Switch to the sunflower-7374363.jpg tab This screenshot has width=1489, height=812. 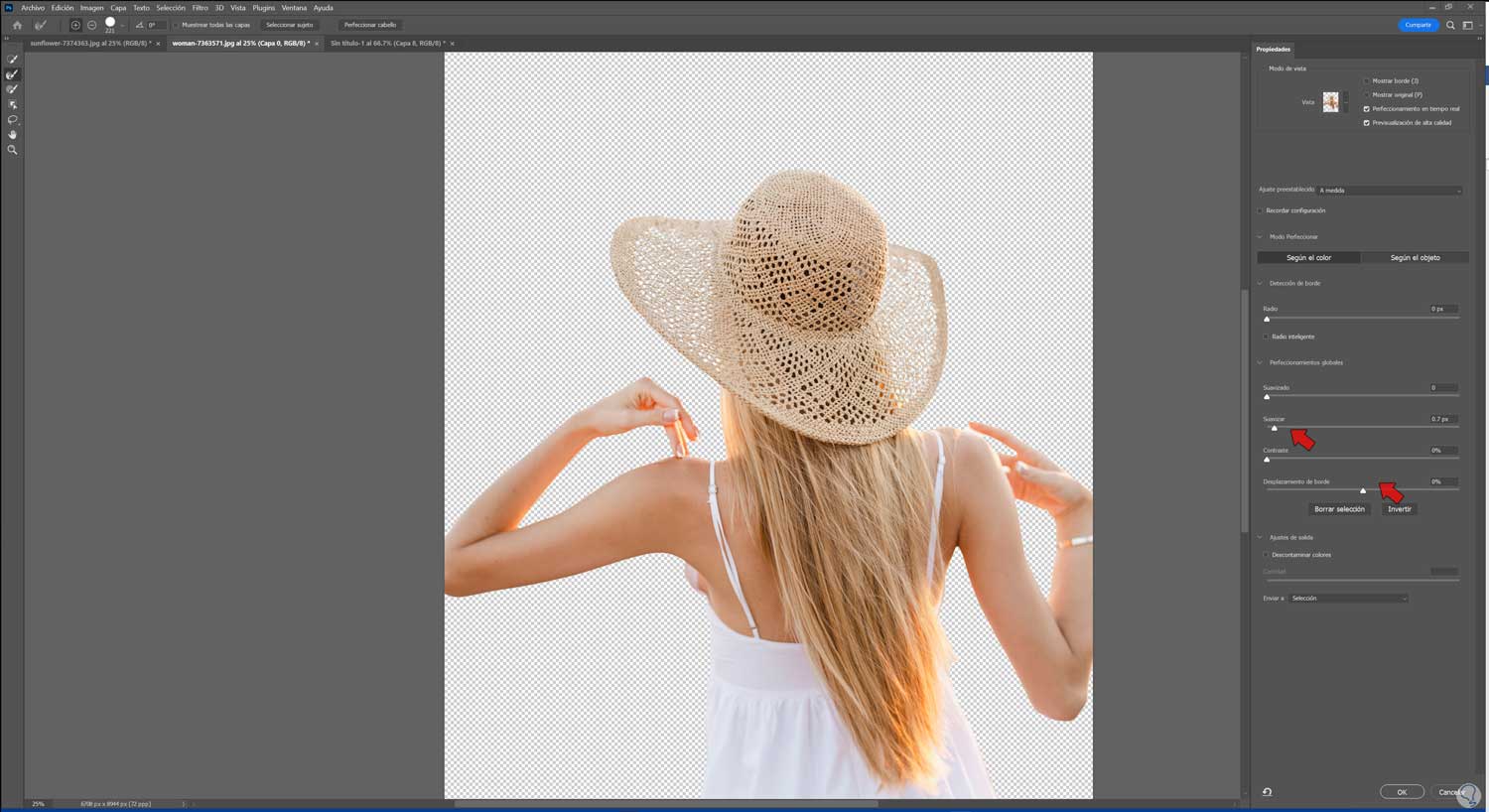(x=89, y=44)
